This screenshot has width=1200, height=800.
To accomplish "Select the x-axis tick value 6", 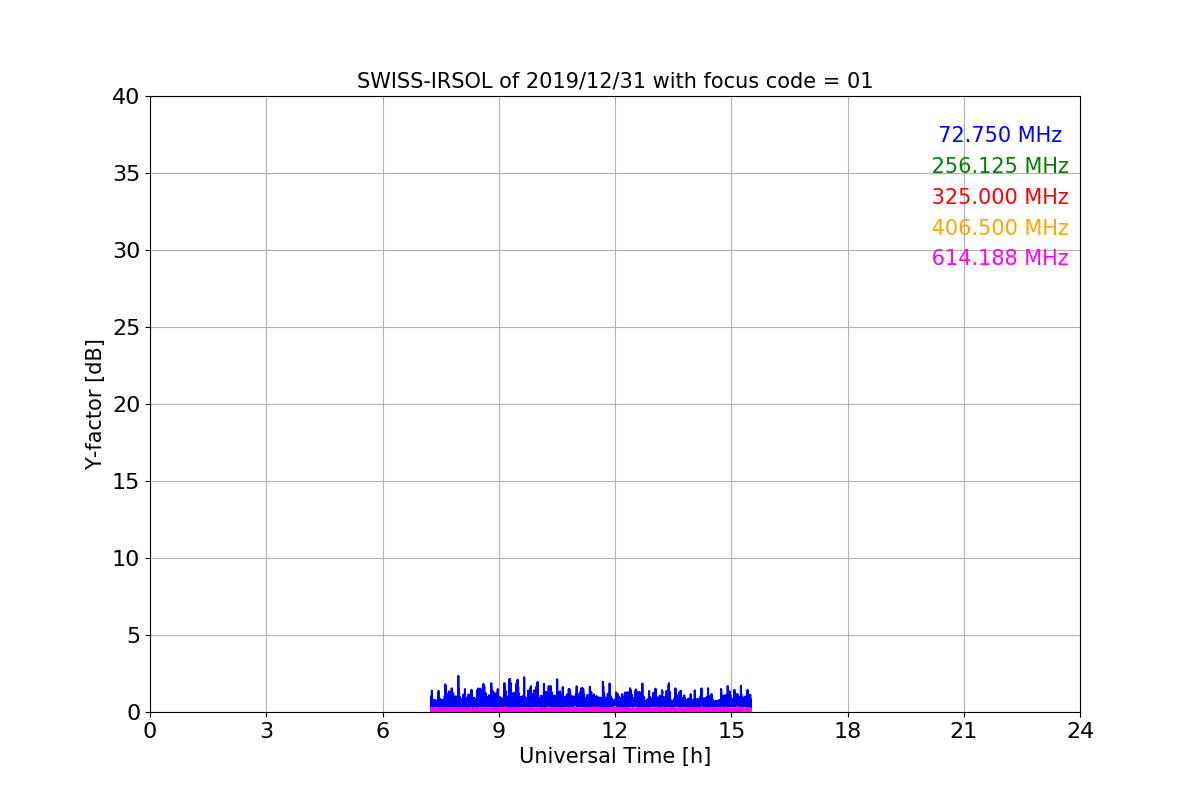I will tap(383, 731).
